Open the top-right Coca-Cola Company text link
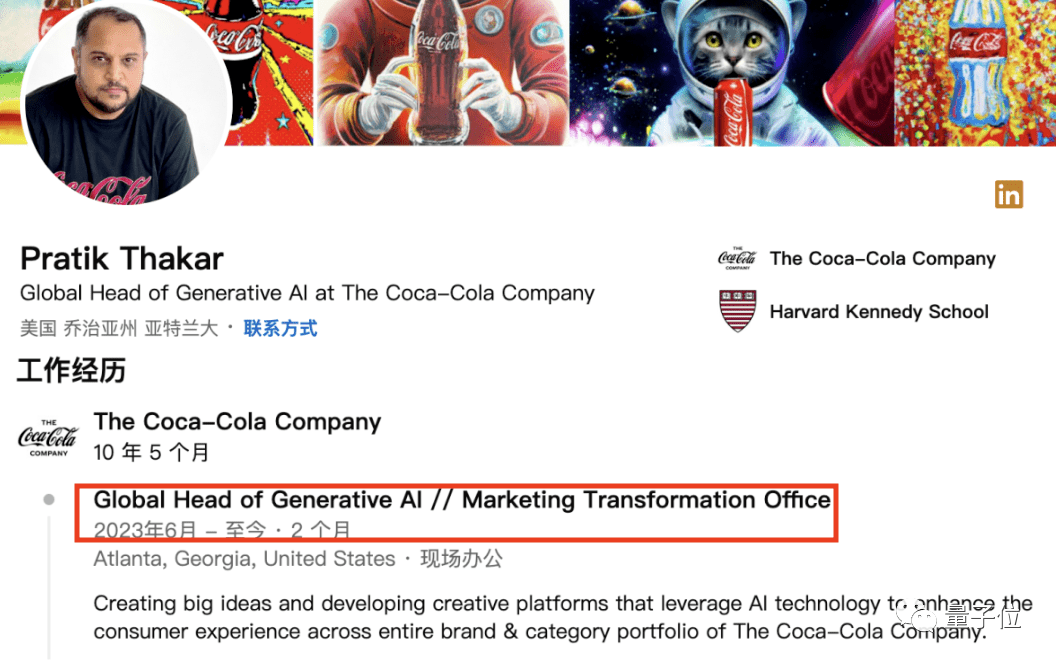Viewport: 1056px width, 664px height. click(x=882, y=259)
